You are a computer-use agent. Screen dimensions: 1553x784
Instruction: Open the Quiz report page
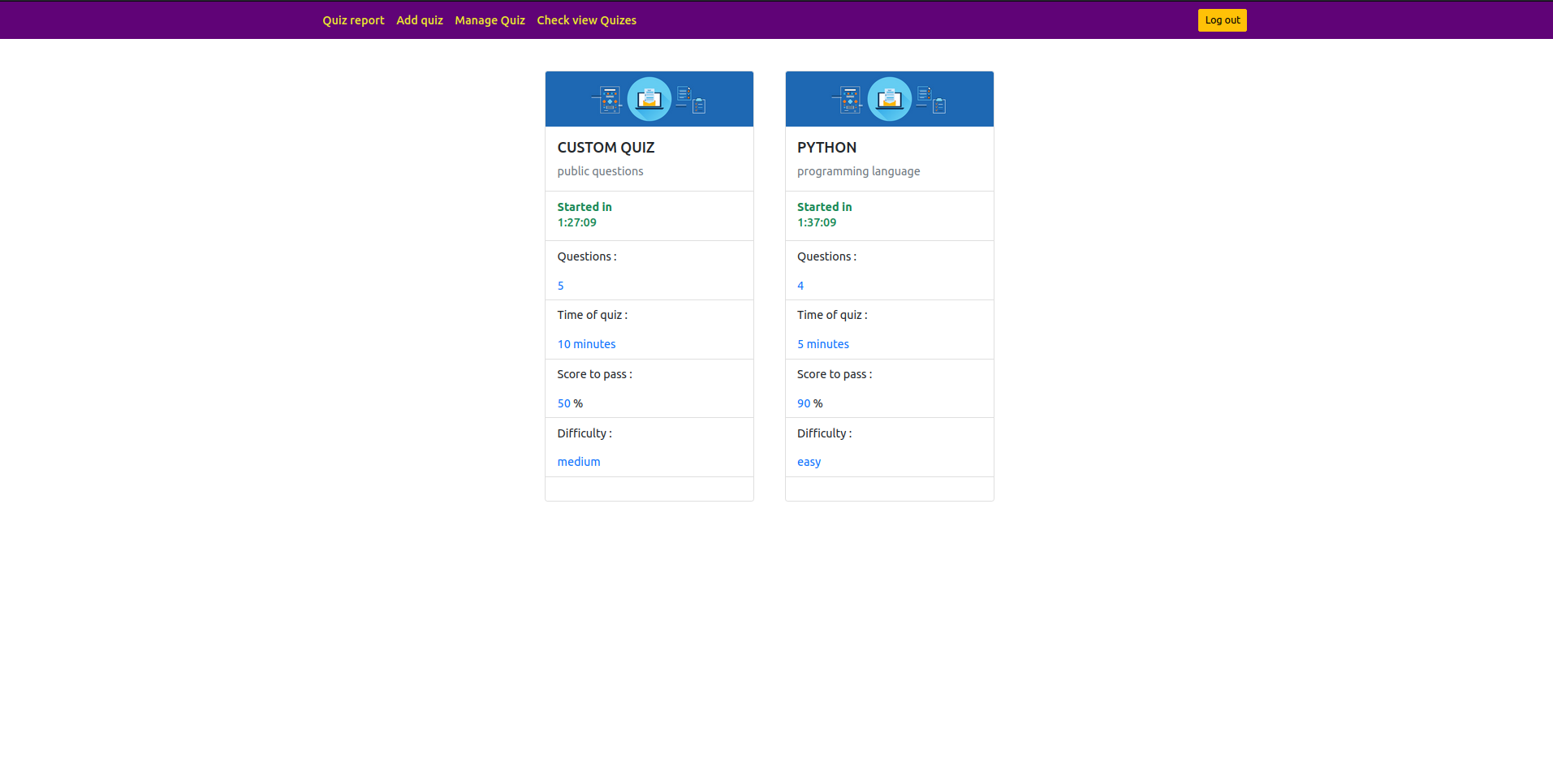353,19
